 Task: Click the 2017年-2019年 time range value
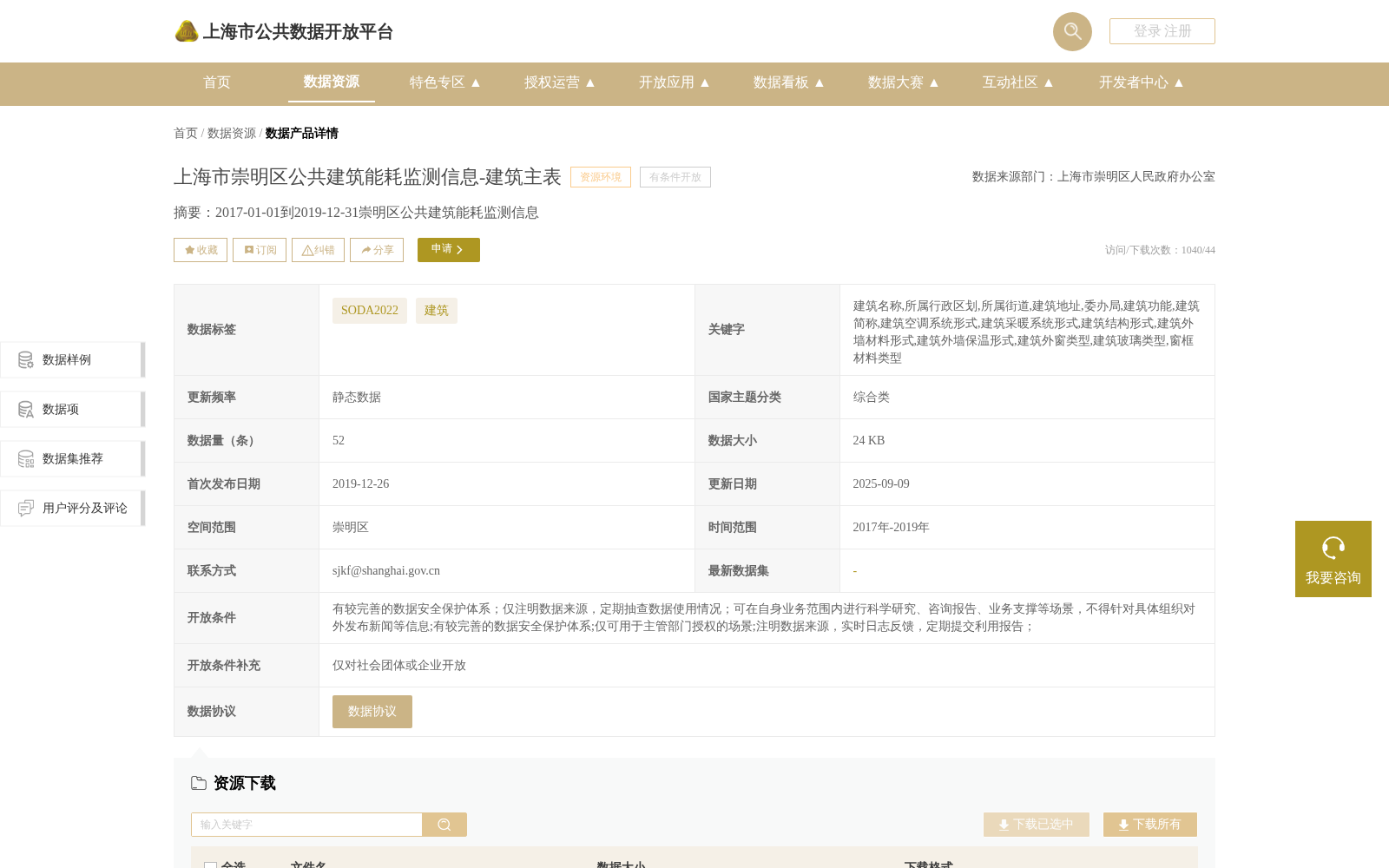tap(892, 528)
